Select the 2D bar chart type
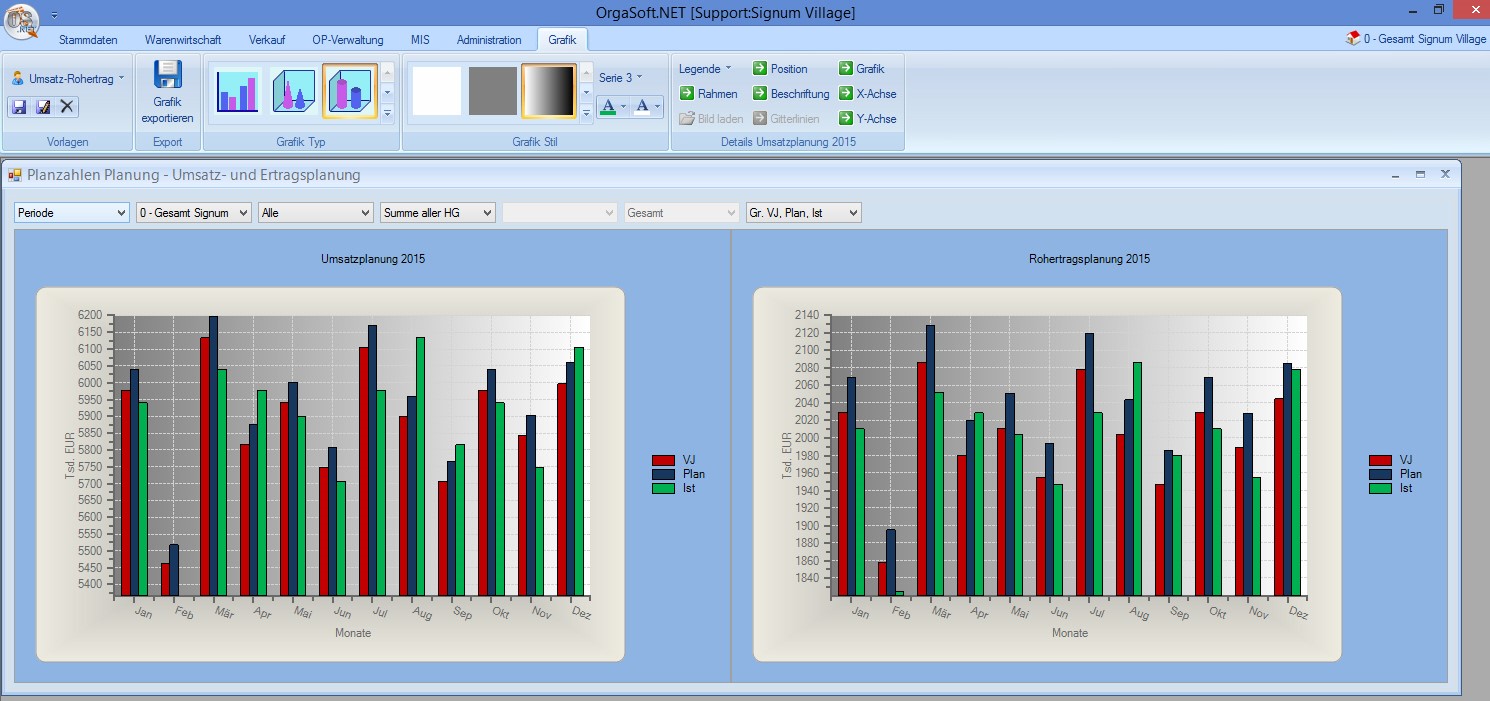Viewport: 1490px width, 701px height. point(237,91)
